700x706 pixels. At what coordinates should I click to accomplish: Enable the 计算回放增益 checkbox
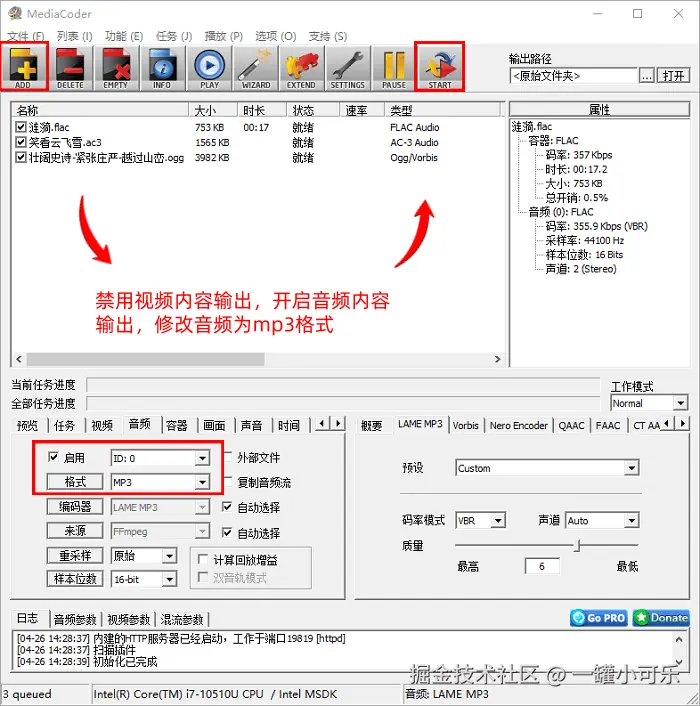click(203, 559)
